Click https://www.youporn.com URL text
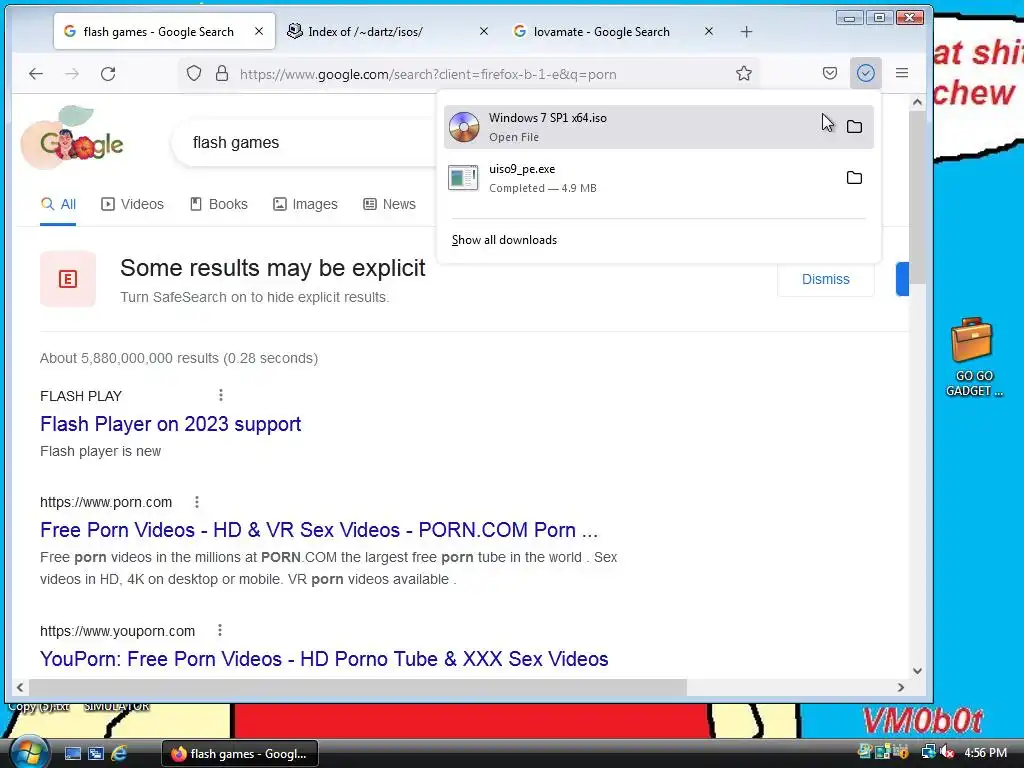The image size is (1024, 768). pyautogui.click(x=118, y=631)
